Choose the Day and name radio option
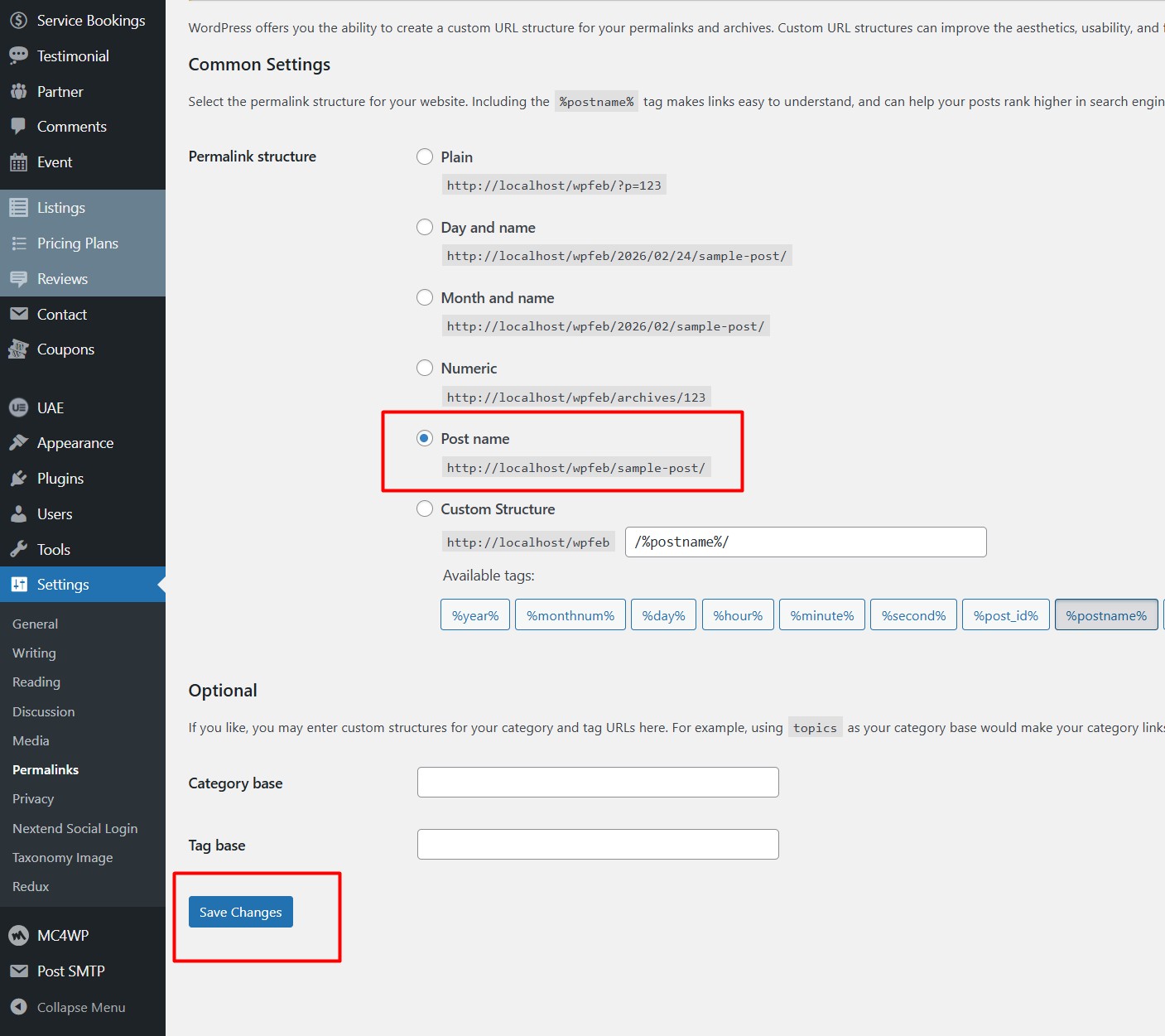 [425, 227]
